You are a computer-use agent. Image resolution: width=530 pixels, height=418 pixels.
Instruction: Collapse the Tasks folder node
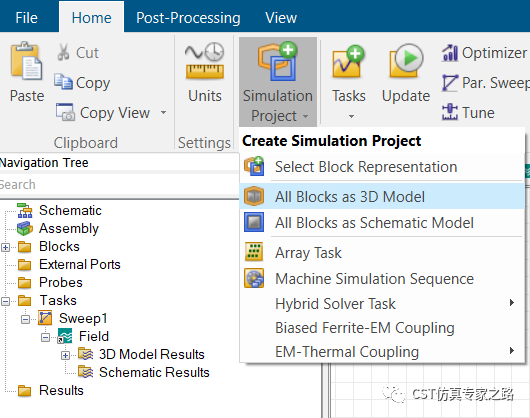coord(5,301)
